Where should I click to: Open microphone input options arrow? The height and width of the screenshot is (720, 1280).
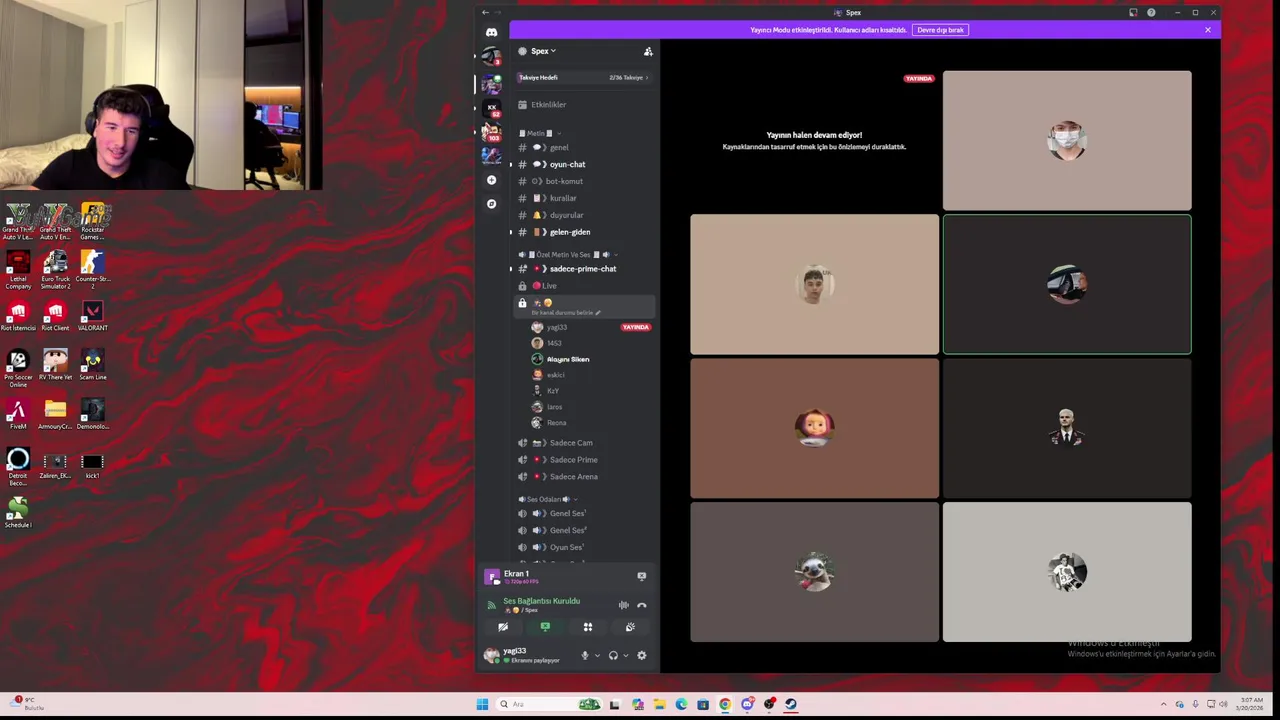click(x=597, y=656)
